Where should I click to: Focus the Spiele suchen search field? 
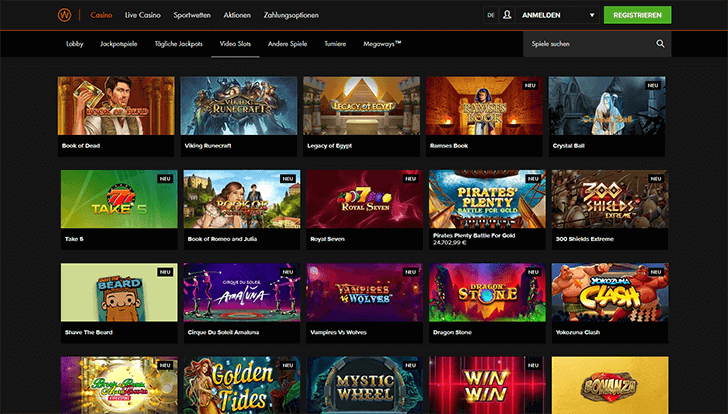[x=597, y=44]
